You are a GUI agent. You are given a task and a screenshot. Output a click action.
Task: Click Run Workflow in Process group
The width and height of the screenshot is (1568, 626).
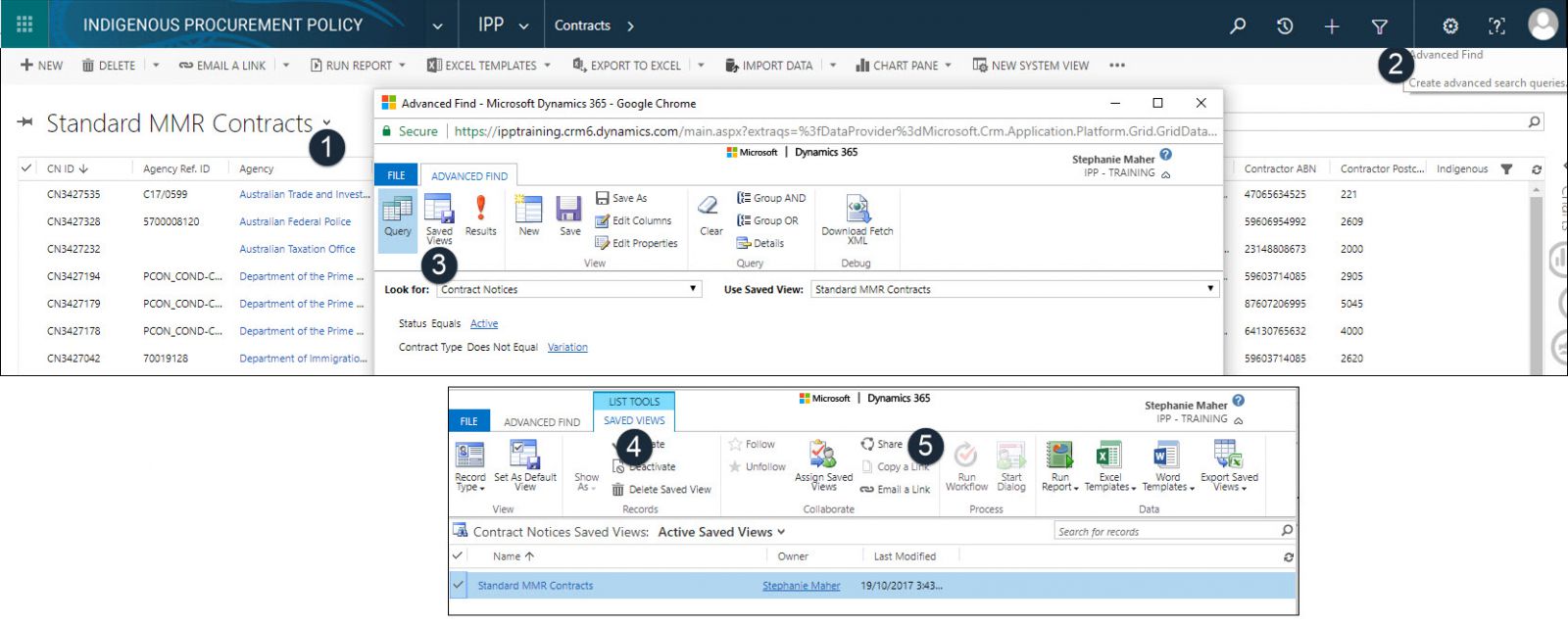click(x=966, y=465)
